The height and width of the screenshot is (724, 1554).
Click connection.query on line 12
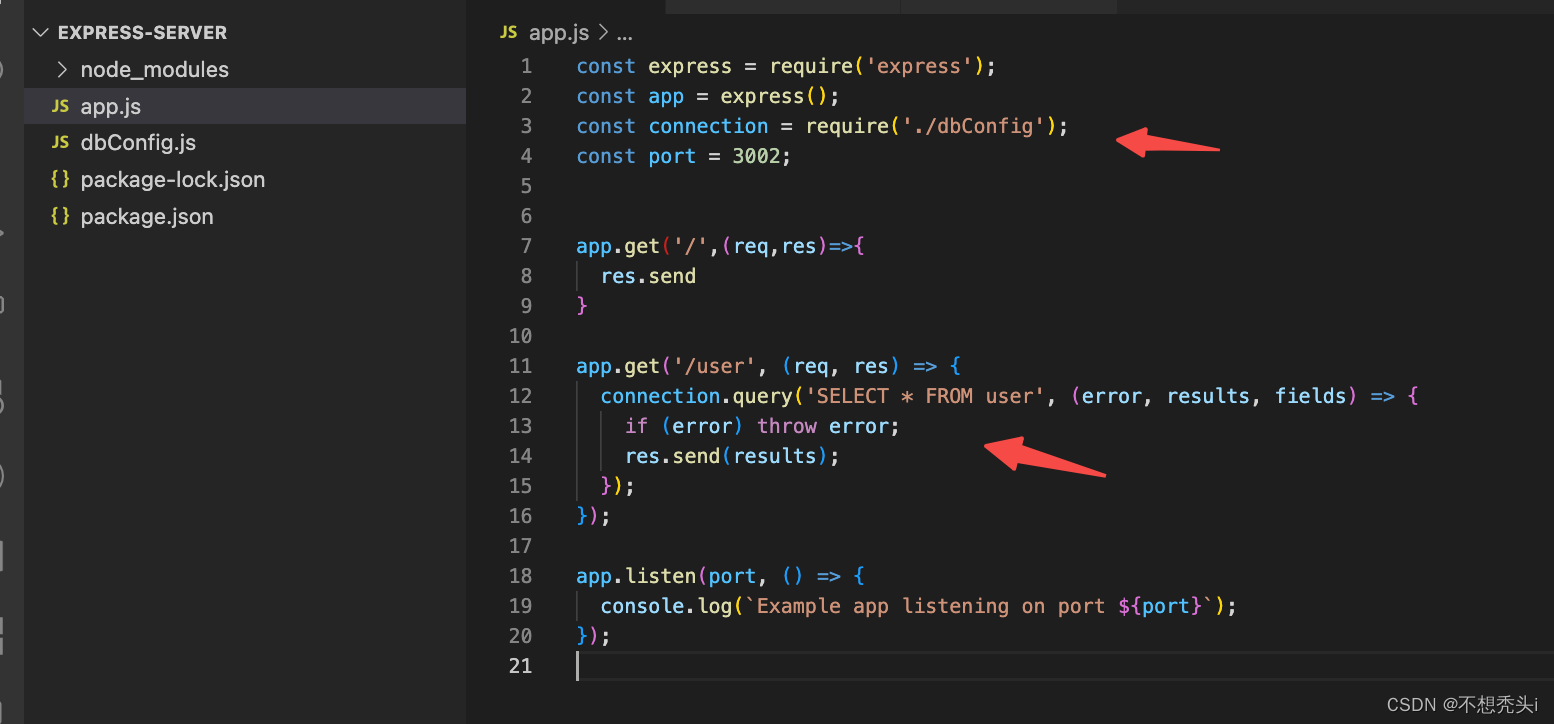pos(697,396)
